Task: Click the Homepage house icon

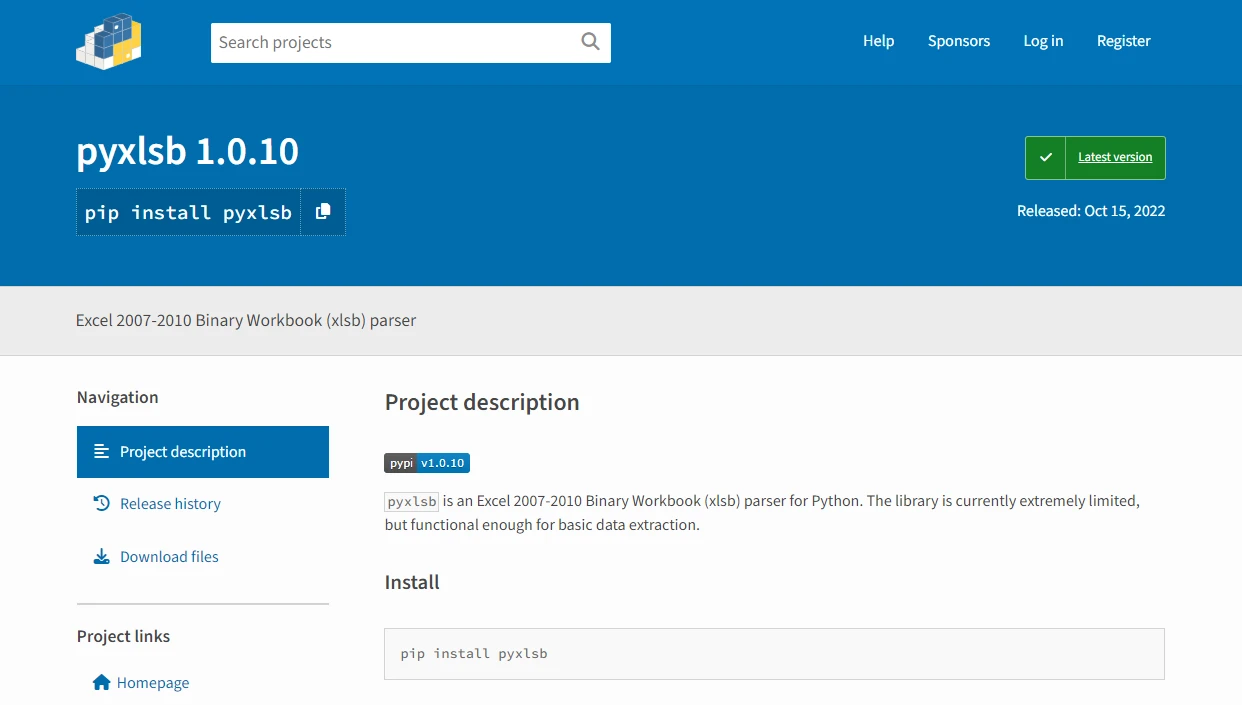Action: pyautogui.click(x=101, y=683)
